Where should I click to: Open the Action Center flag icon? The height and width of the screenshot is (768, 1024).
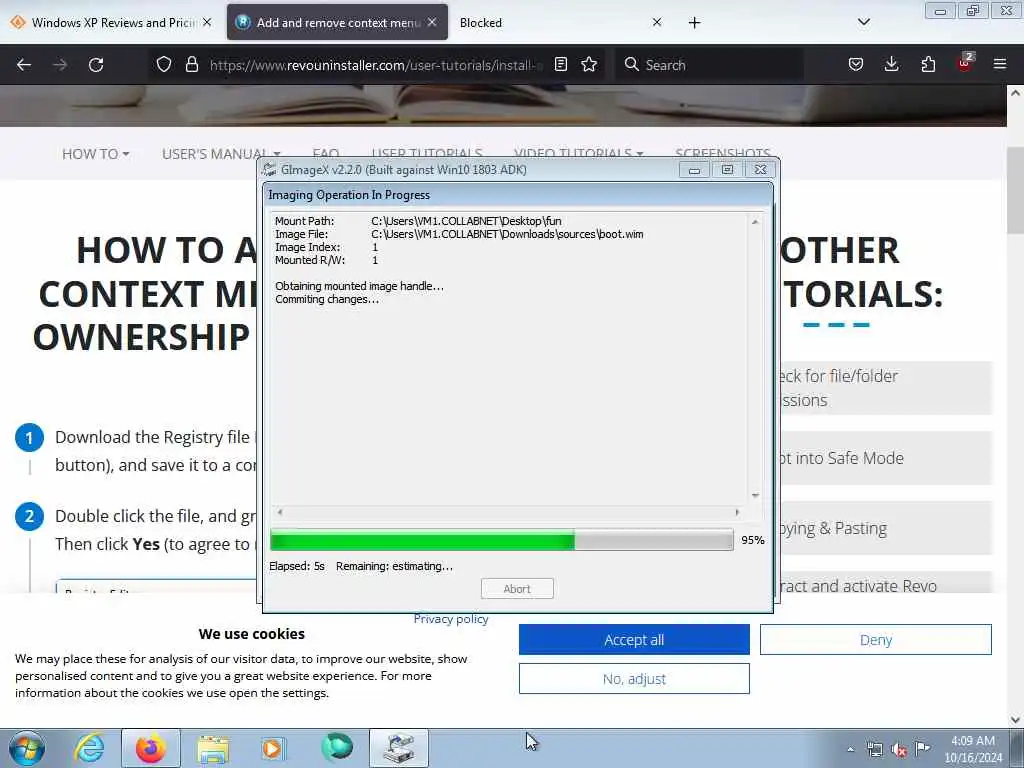922,748
